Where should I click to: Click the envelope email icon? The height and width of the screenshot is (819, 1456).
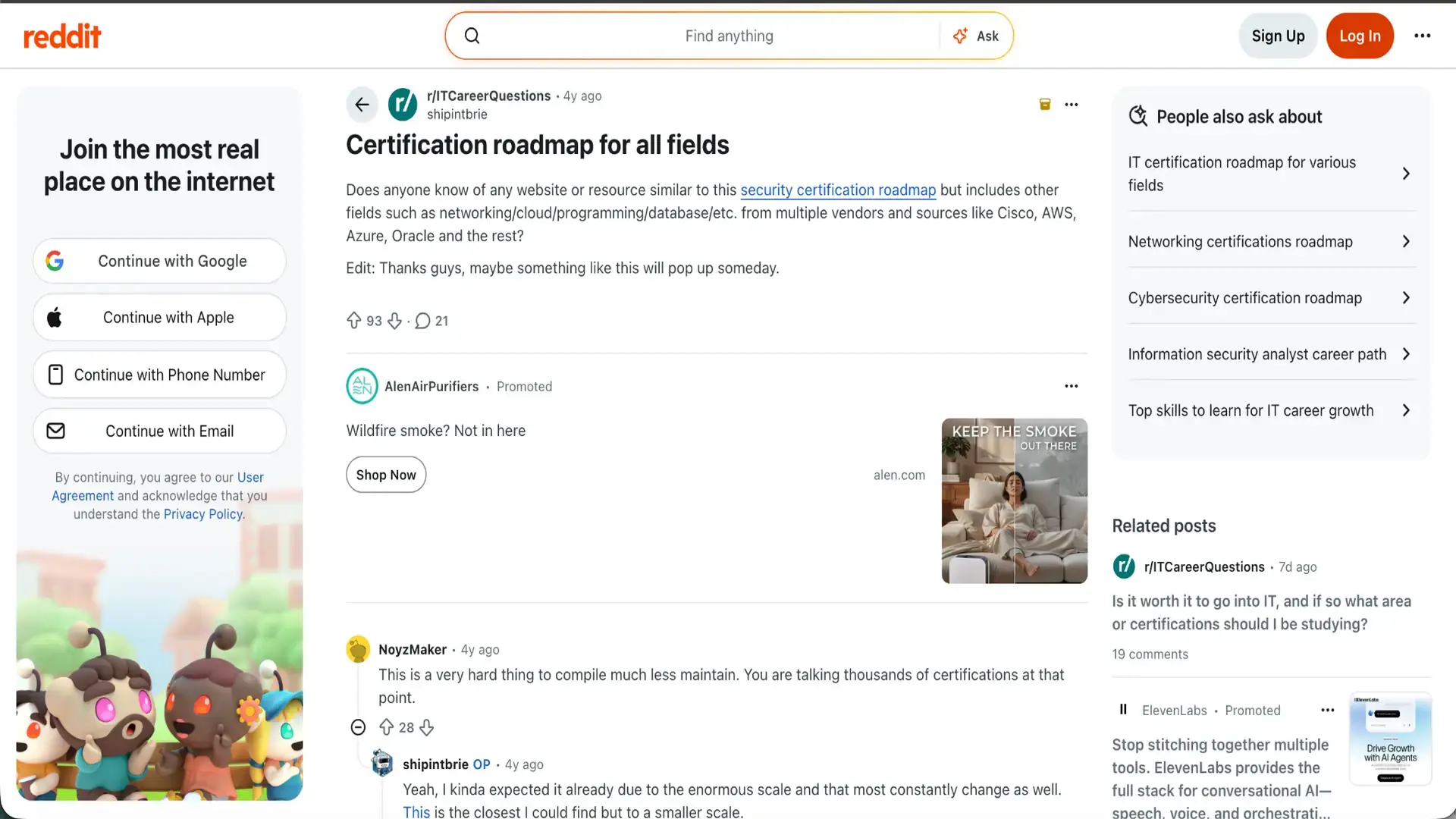click(x=55, y=431)
